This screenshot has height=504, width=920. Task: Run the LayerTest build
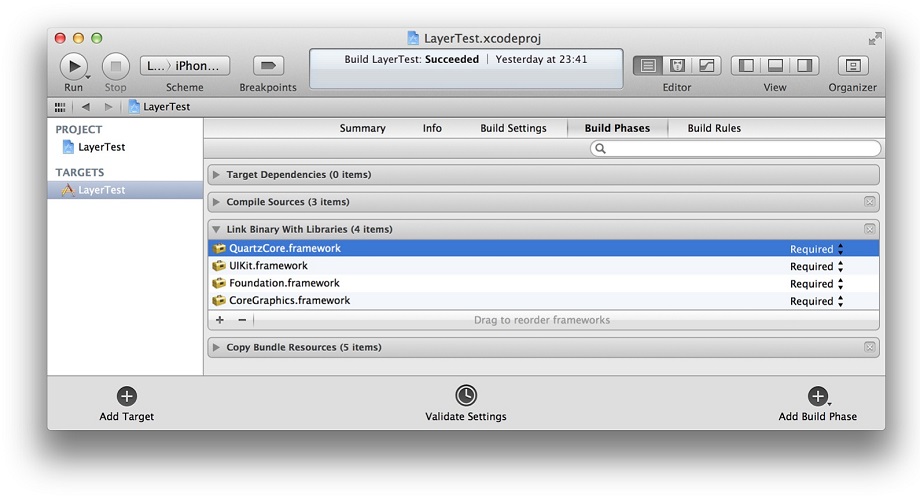[x=74, y=66]
